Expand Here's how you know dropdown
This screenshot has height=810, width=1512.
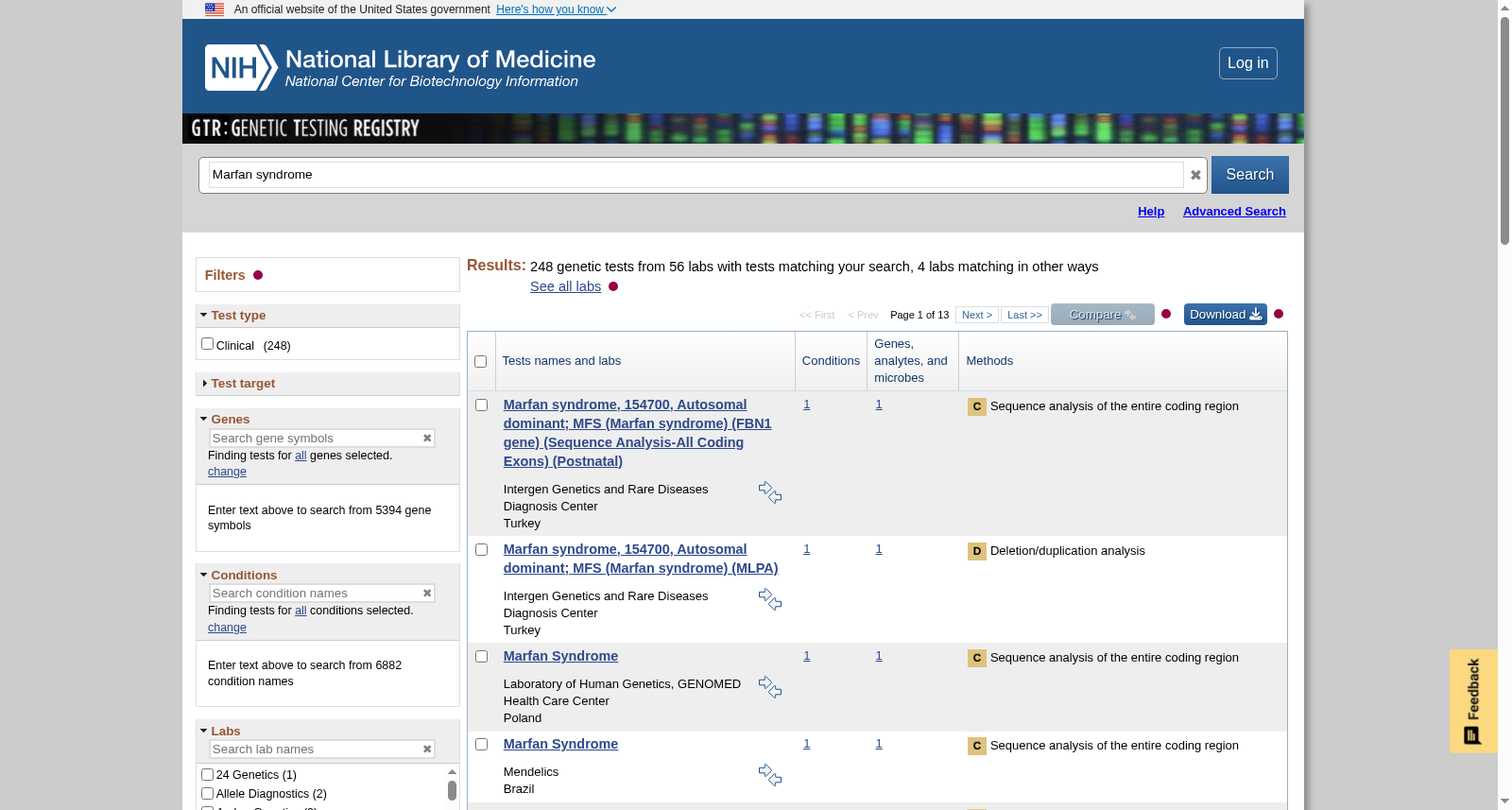pyautogui.click(x=556, y=9)
